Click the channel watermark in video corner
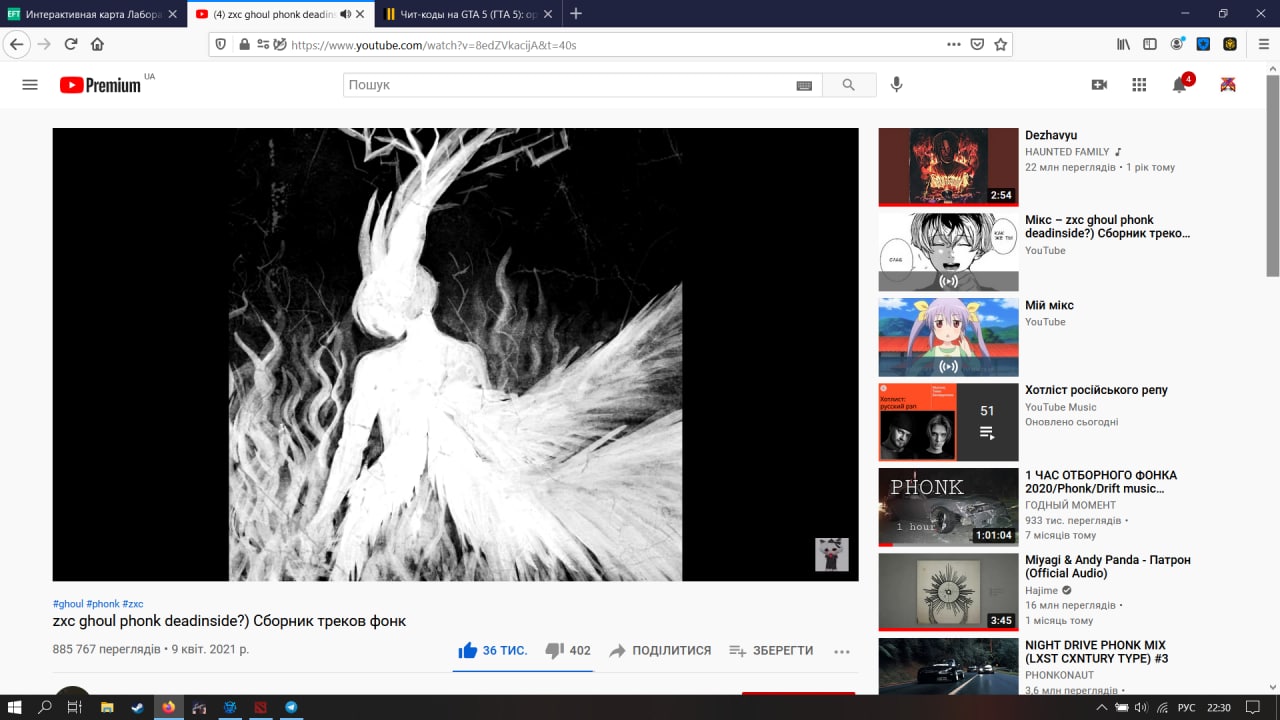The width and height of the screenshot is (1280, 720). point(832,554)
